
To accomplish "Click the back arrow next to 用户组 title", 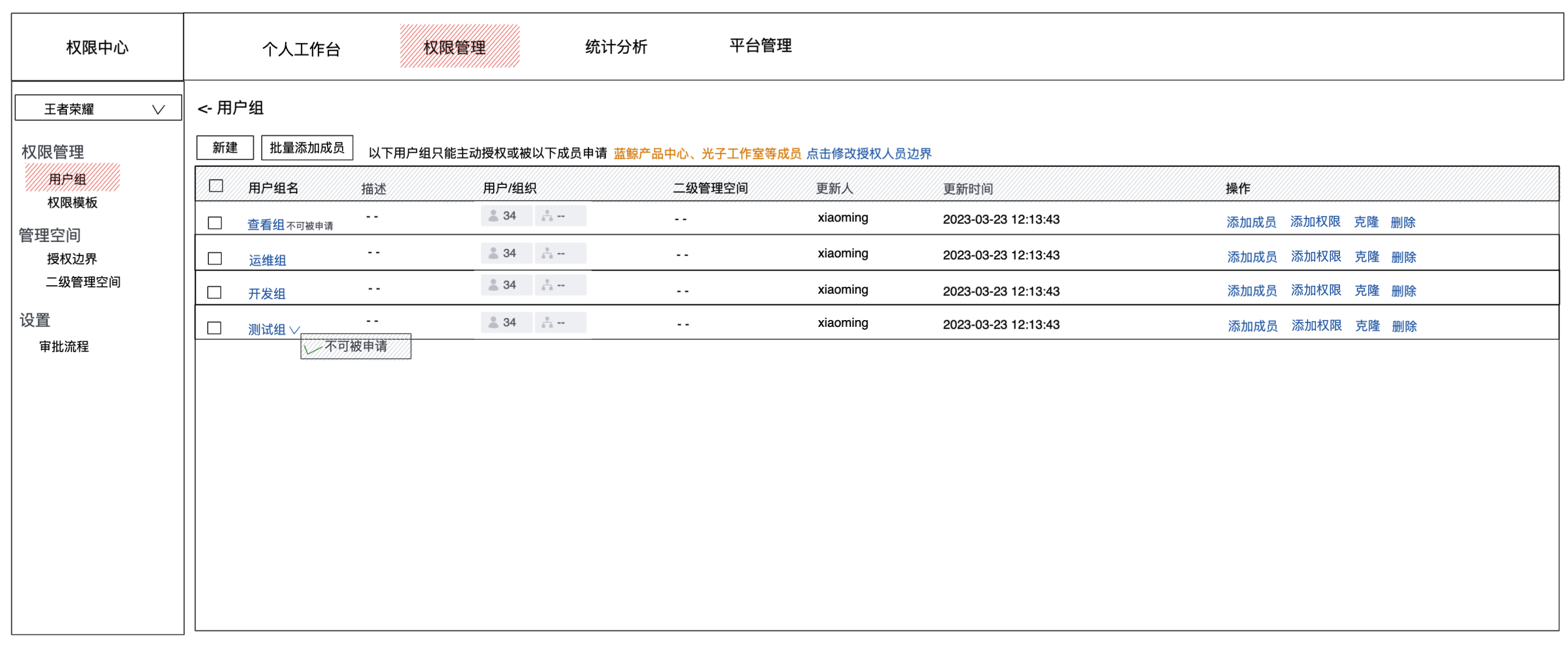I will (x=205, y=108).
